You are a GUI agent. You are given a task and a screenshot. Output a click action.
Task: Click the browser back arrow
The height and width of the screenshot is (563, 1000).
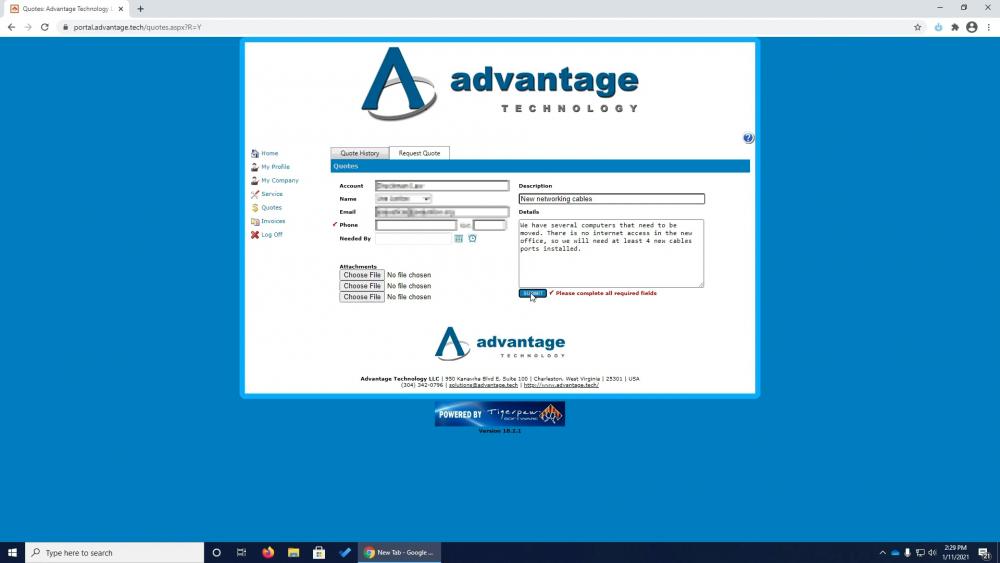click(11, 27)
